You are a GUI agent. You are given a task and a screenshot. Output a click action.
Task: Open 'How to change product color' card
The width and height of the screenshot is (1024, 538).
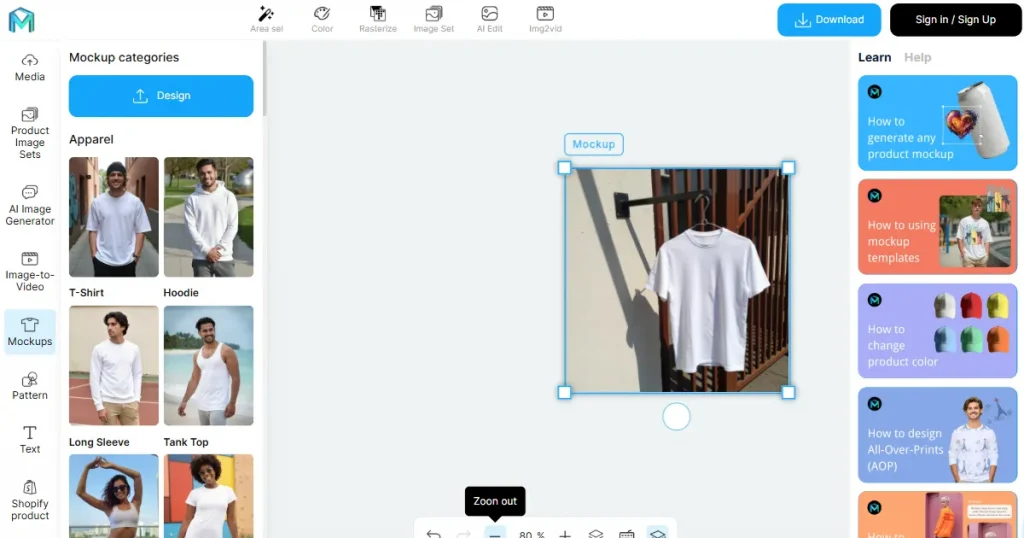(x=938, y=330)
